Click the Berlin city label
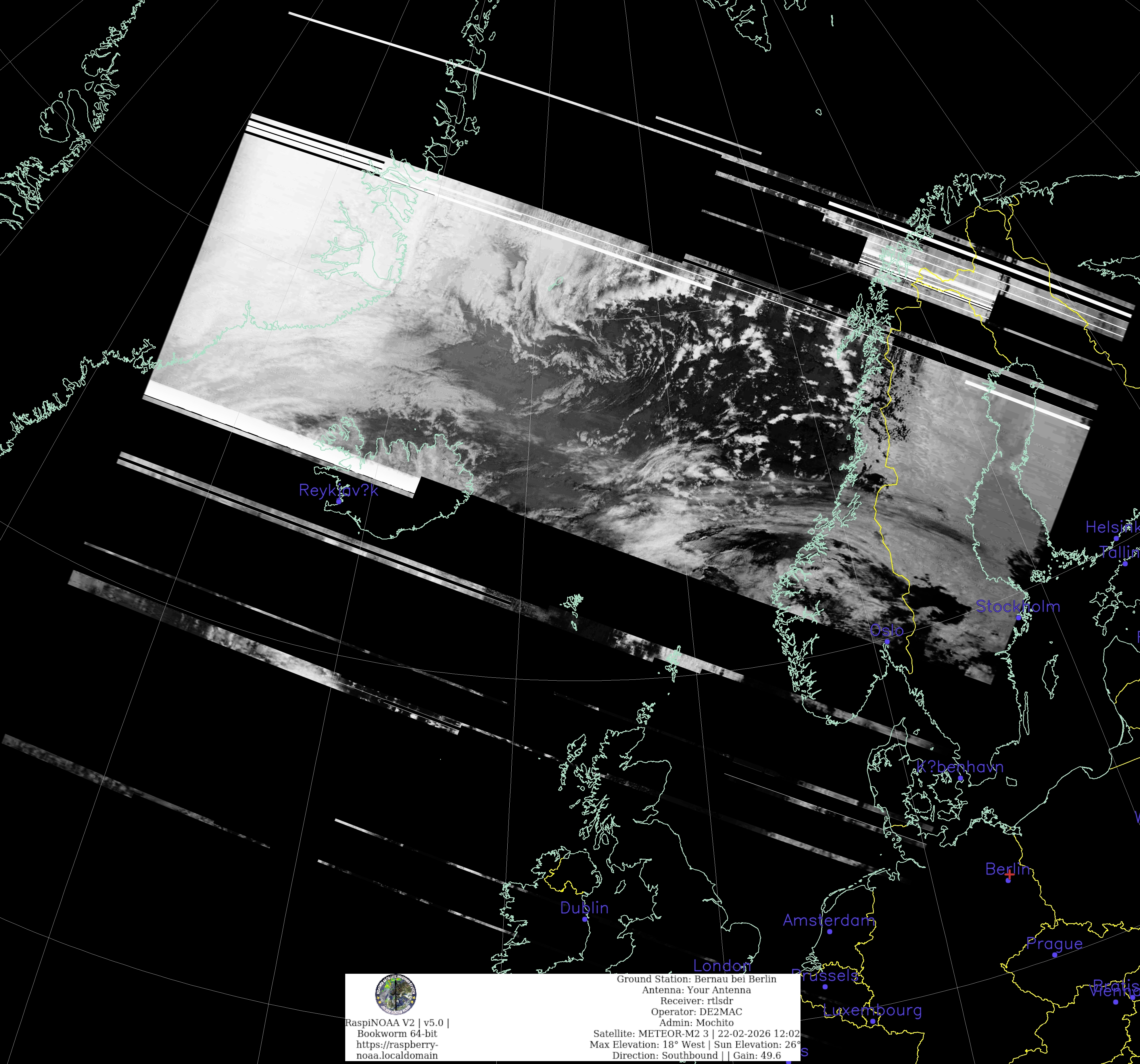 pyautogui.click(x=1007, y=869)
